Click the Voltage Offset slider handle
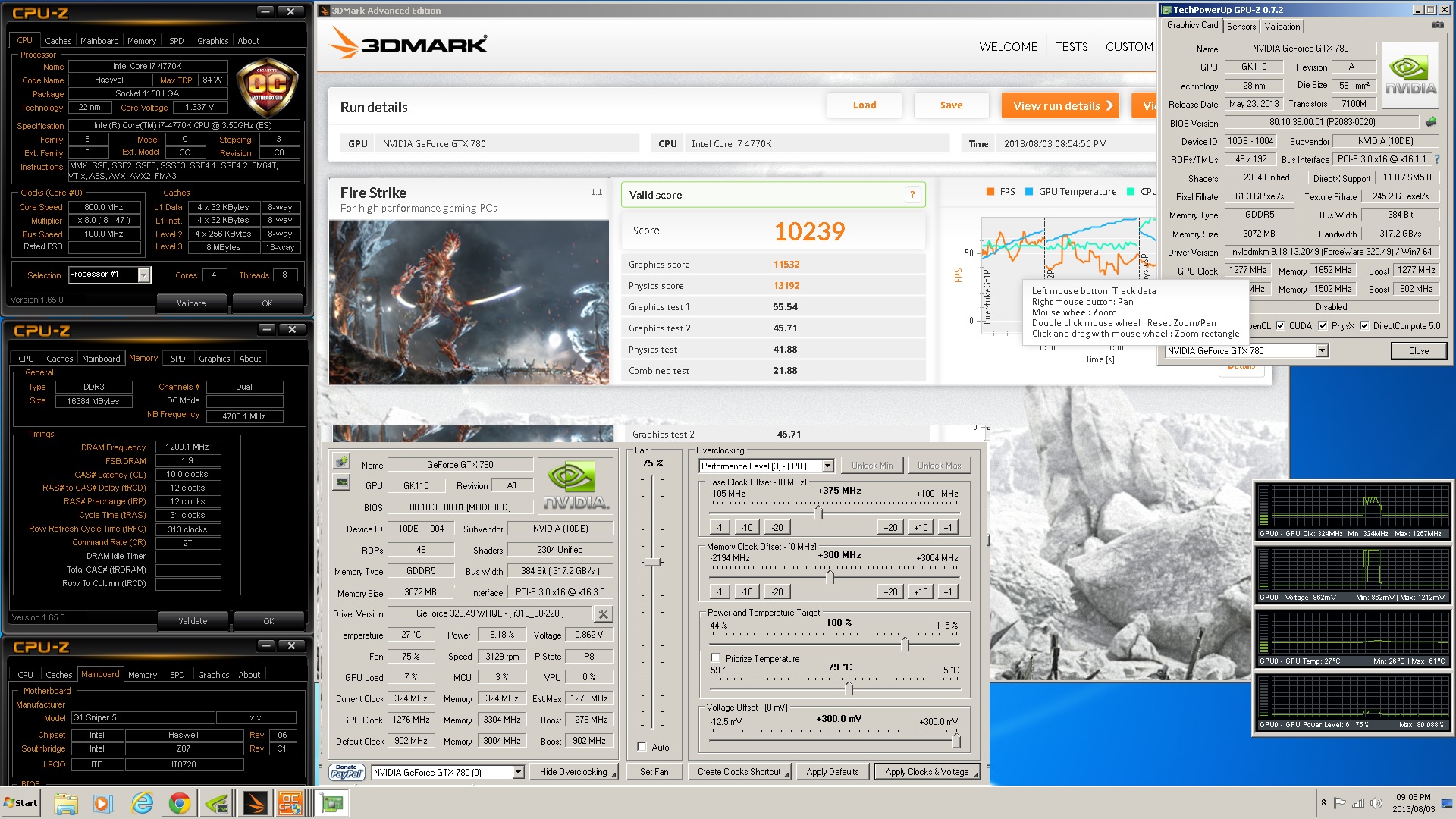Screen dimensions: 1456x819 click(x=955, y=741)
